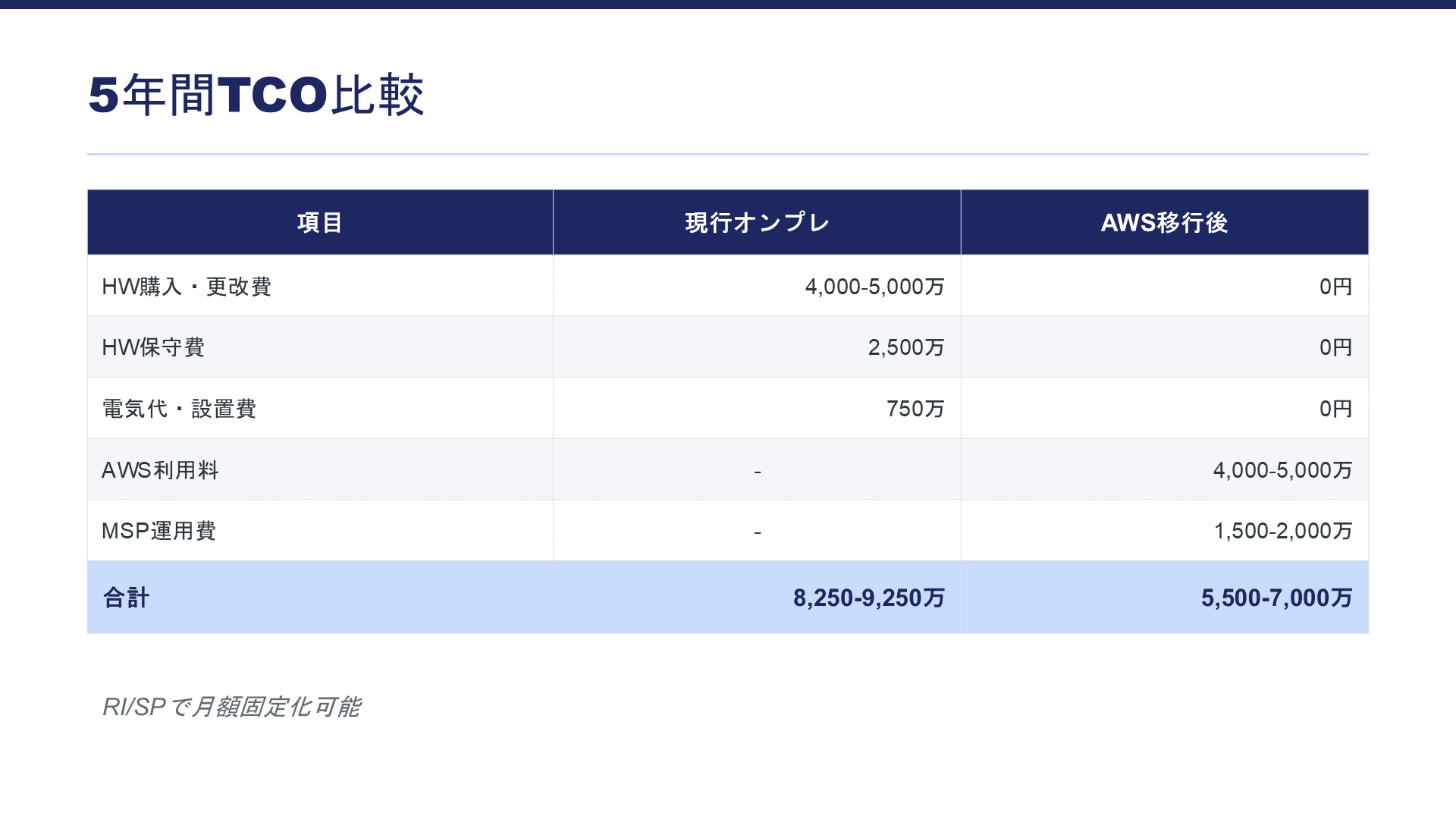1456x819 pixels.
Task: Click the 電気代・設置費 row label
Action: pos(179,409)
